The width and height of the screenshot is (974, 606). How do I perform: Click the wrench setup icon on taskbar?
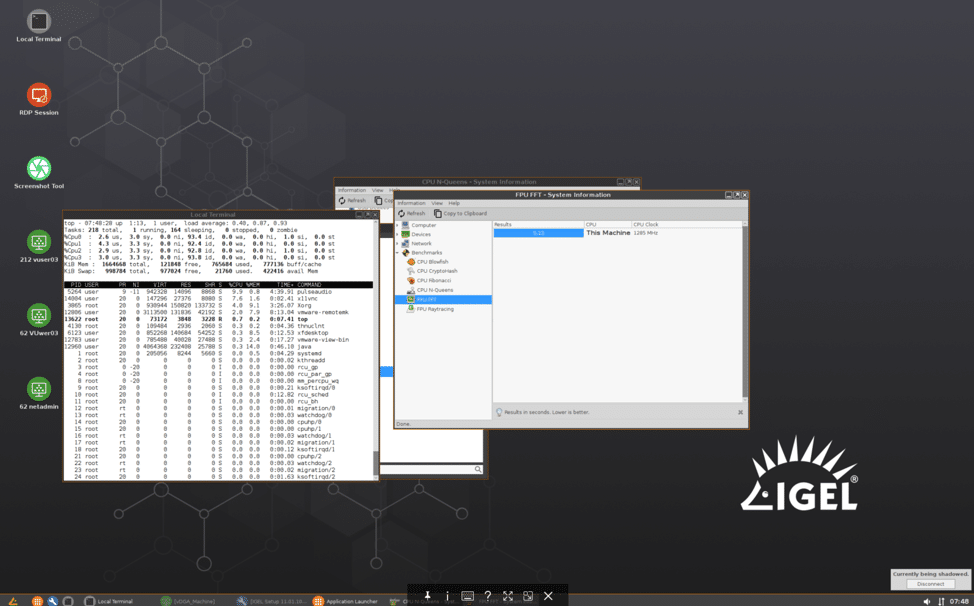pyautogui.click(x=53, y=601)
